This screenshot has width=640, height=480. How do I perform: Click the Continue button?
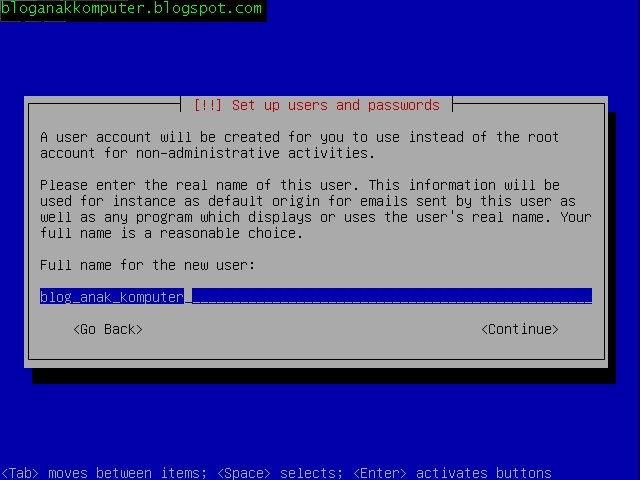click(x=520, y=329)
